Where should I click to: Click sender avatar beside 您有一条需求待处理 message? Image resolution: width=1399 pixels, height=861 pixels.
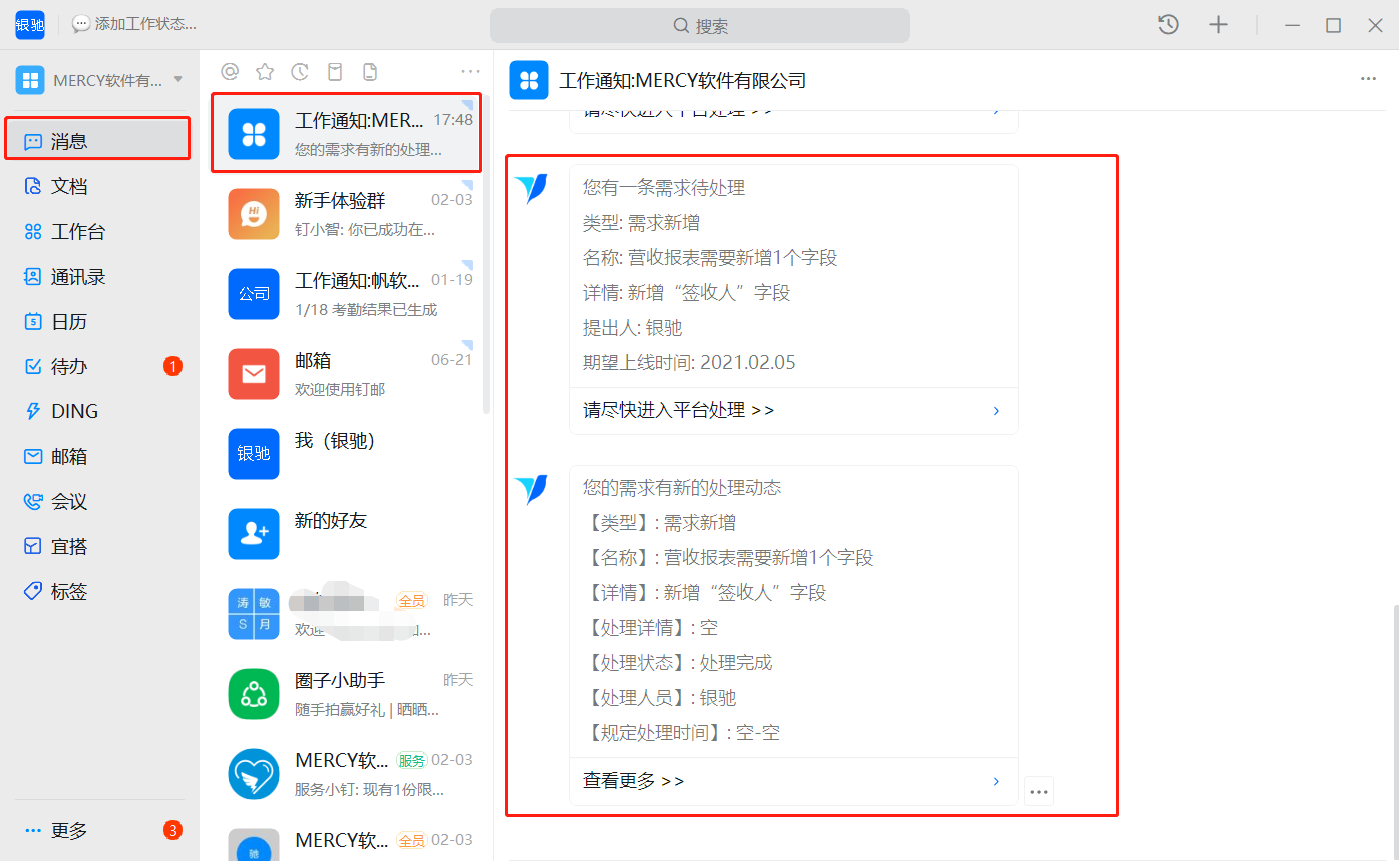531,189
